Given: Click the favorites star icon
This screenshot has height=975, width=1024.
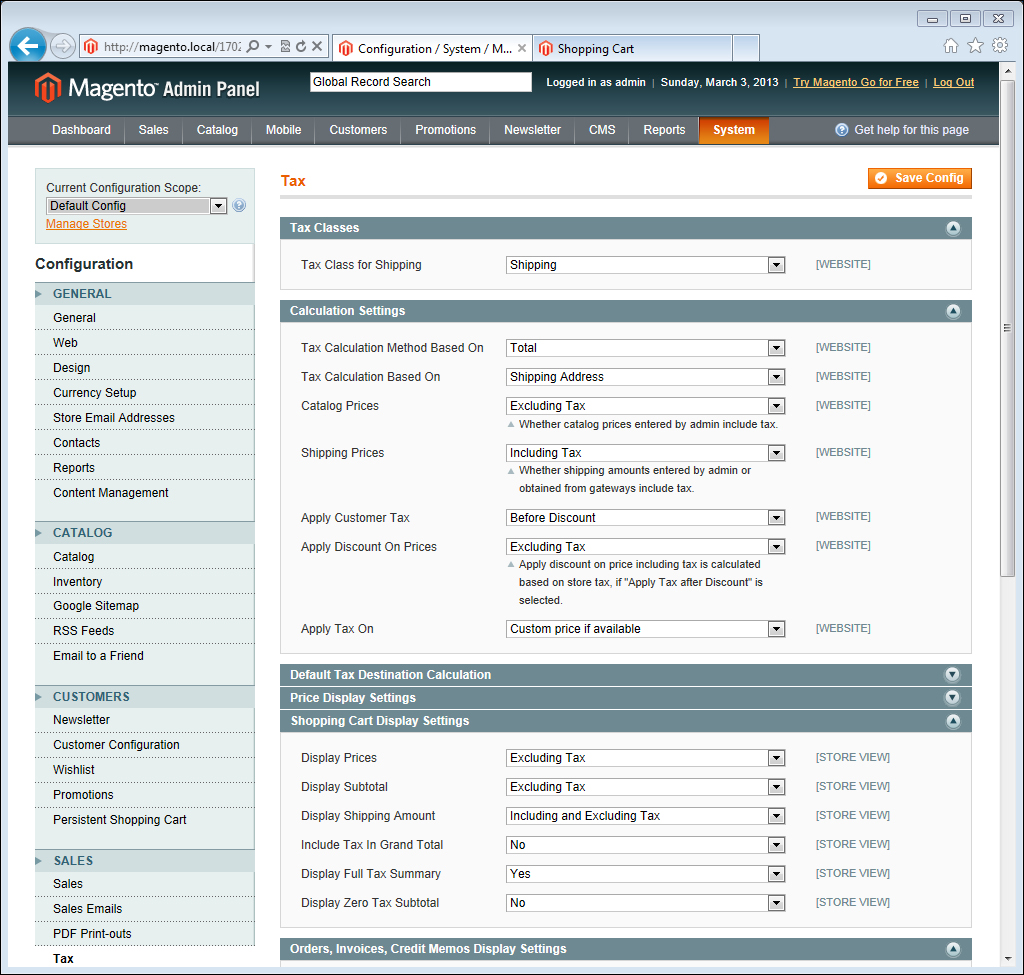Looking at the screenshot, I should 975,46.
